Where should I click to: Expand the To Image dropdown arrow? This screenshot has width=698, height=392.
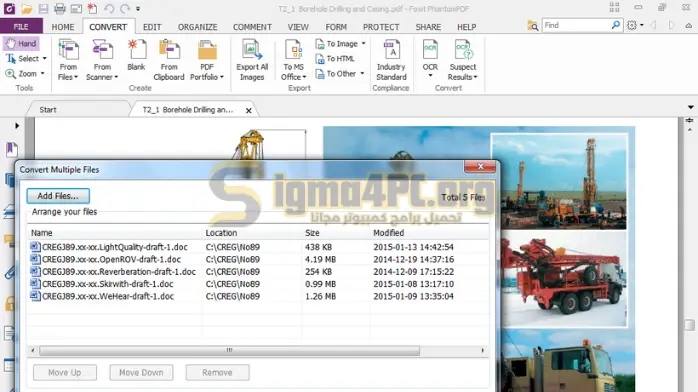pyautogui.click(x=364, y=44)
